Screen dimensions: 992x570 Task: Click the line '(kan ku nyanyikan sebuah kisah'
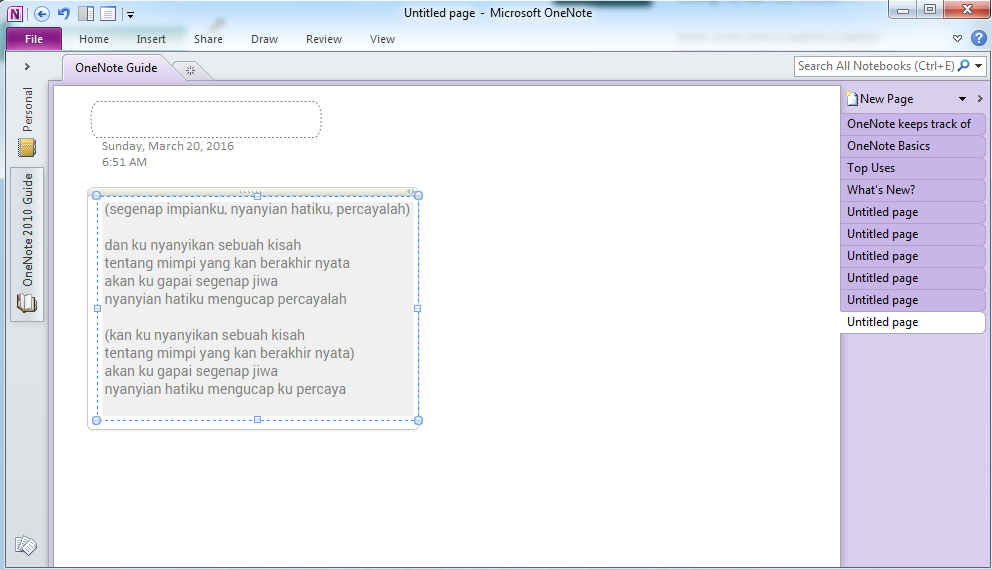(204, 335)
